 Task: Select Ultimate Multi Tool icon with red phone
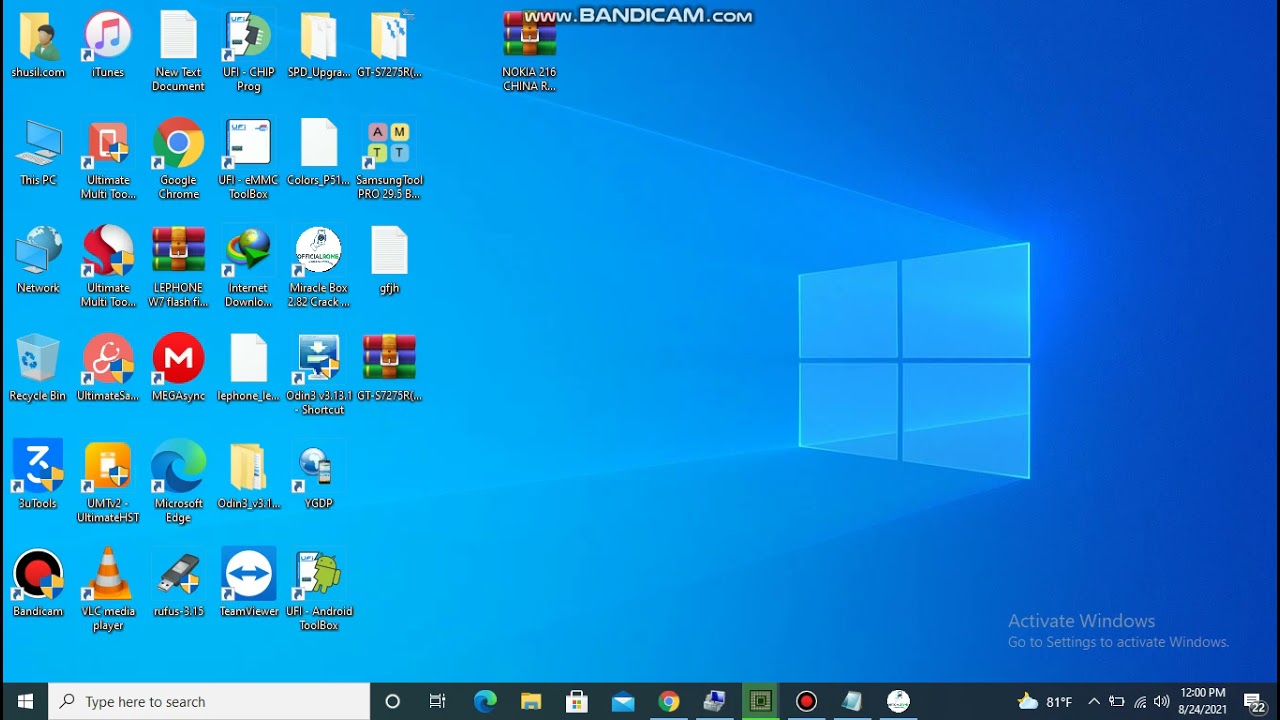[108, 160]
